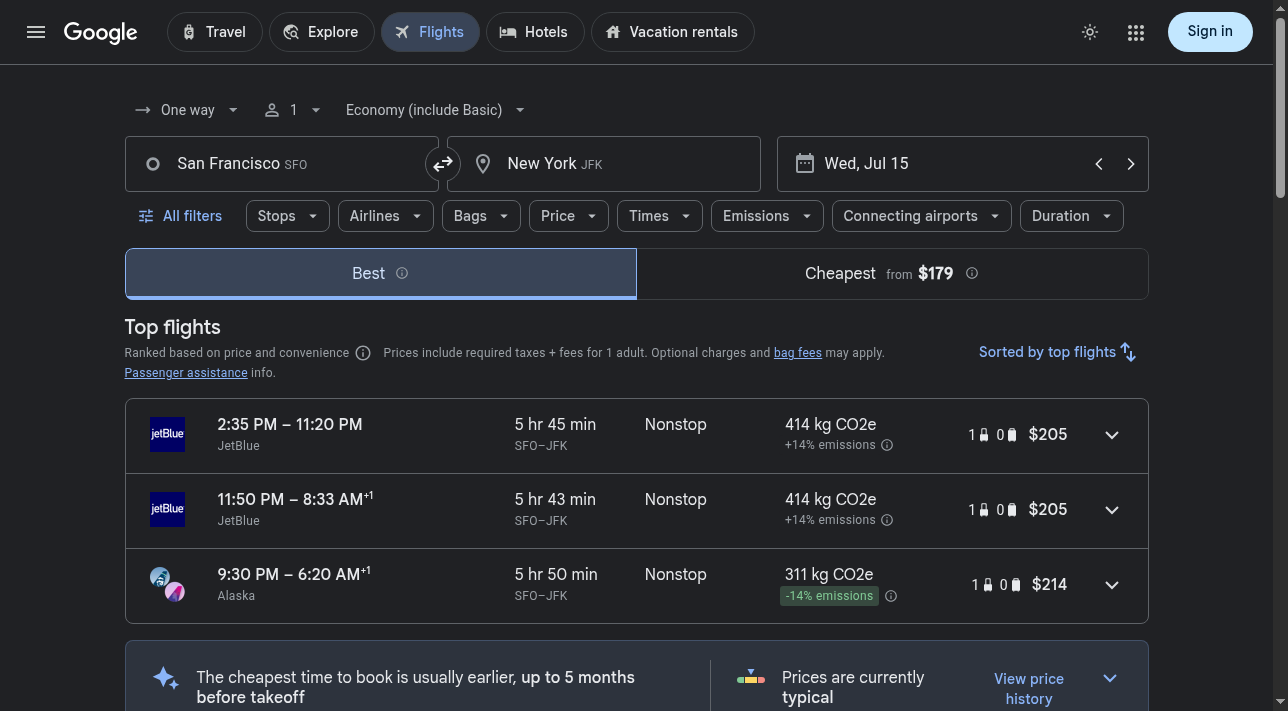Switch to the Explore tab
This screenshot has height=711, width=1288.
[322, 32]
